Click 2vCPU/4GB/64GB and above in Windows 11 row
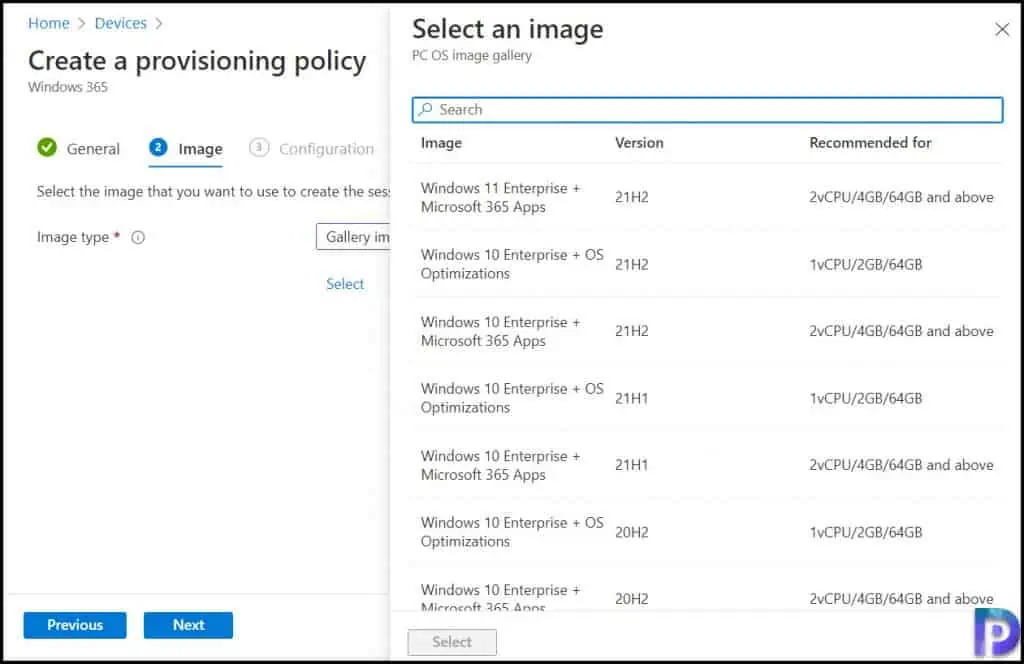The image size is (1024, 664). pos(901,197)
